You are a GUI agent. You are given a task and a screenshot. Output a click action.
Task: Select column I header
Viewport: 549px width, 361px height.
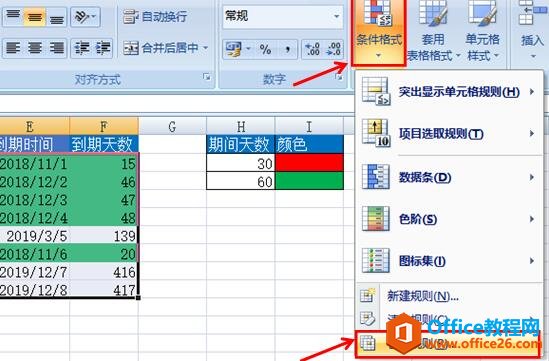(309, 126)
